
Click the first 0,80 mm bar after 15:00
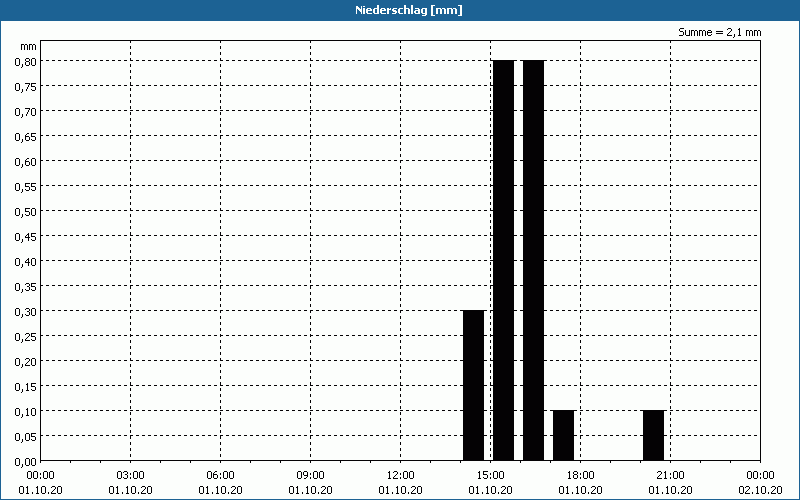click(x=504, y=260)
